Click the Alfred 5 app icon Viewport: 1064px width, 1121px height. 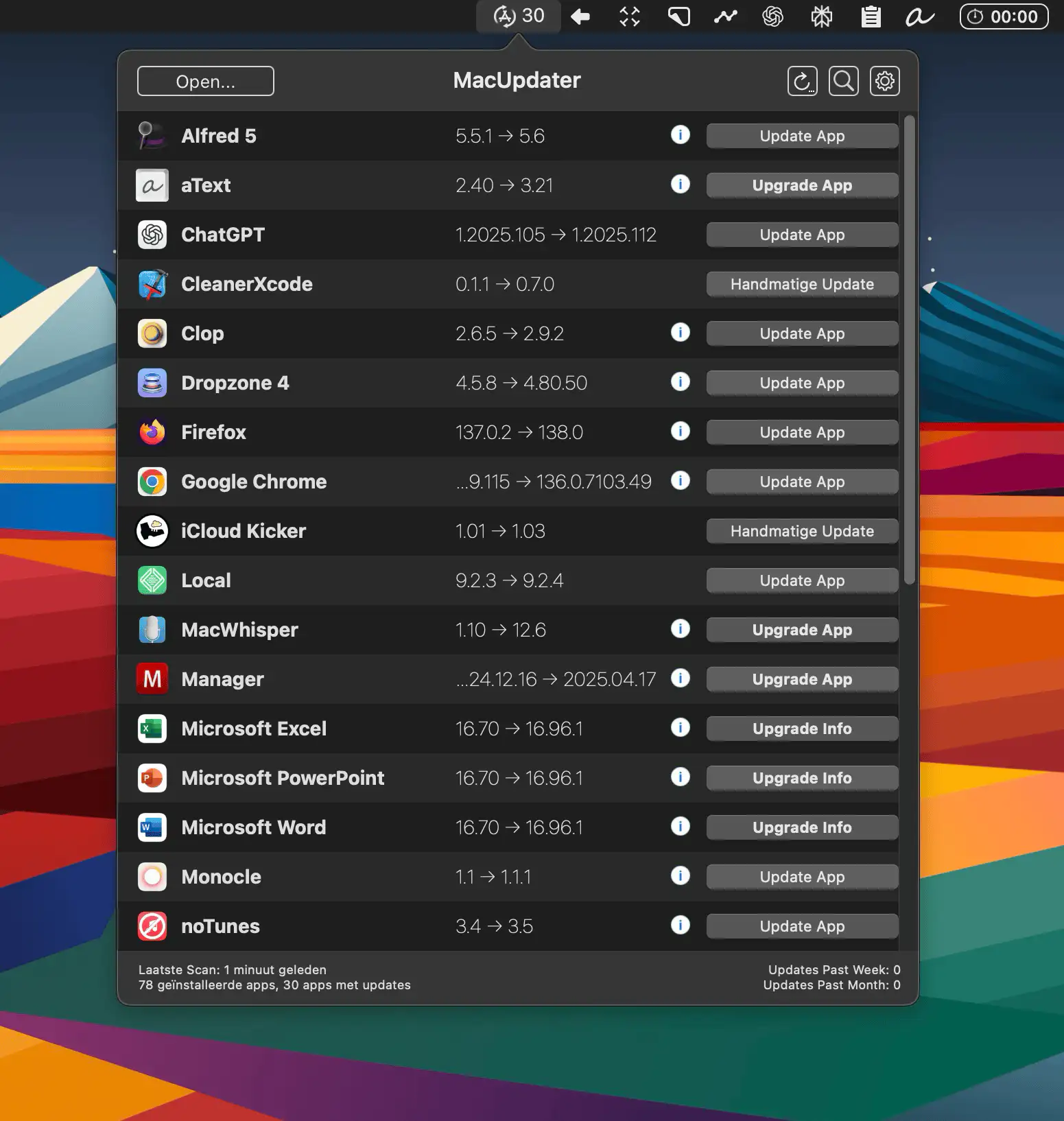pyautogui.click(x=152, y=136)
